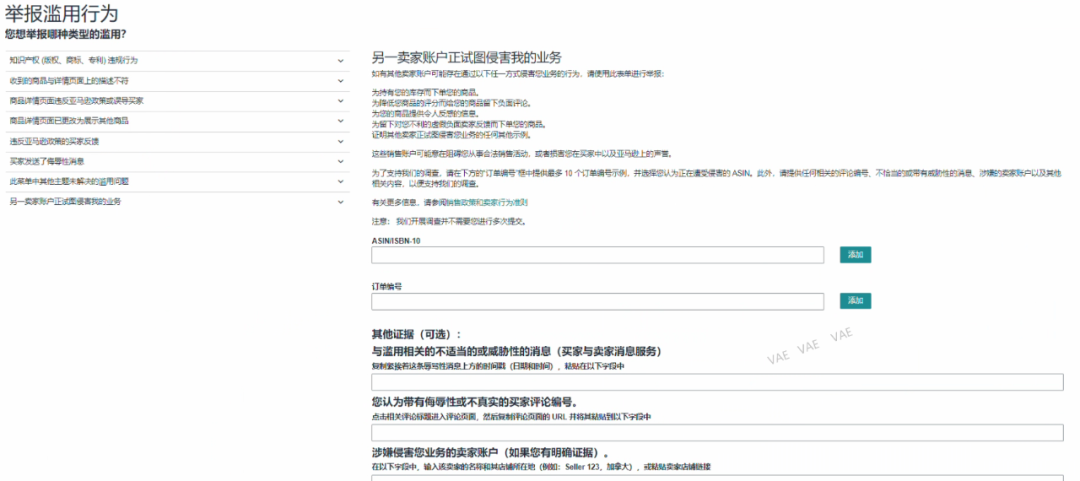Click the chevron beside 收到的商品与详情页面上的描述不符

(x=340, y=81)
